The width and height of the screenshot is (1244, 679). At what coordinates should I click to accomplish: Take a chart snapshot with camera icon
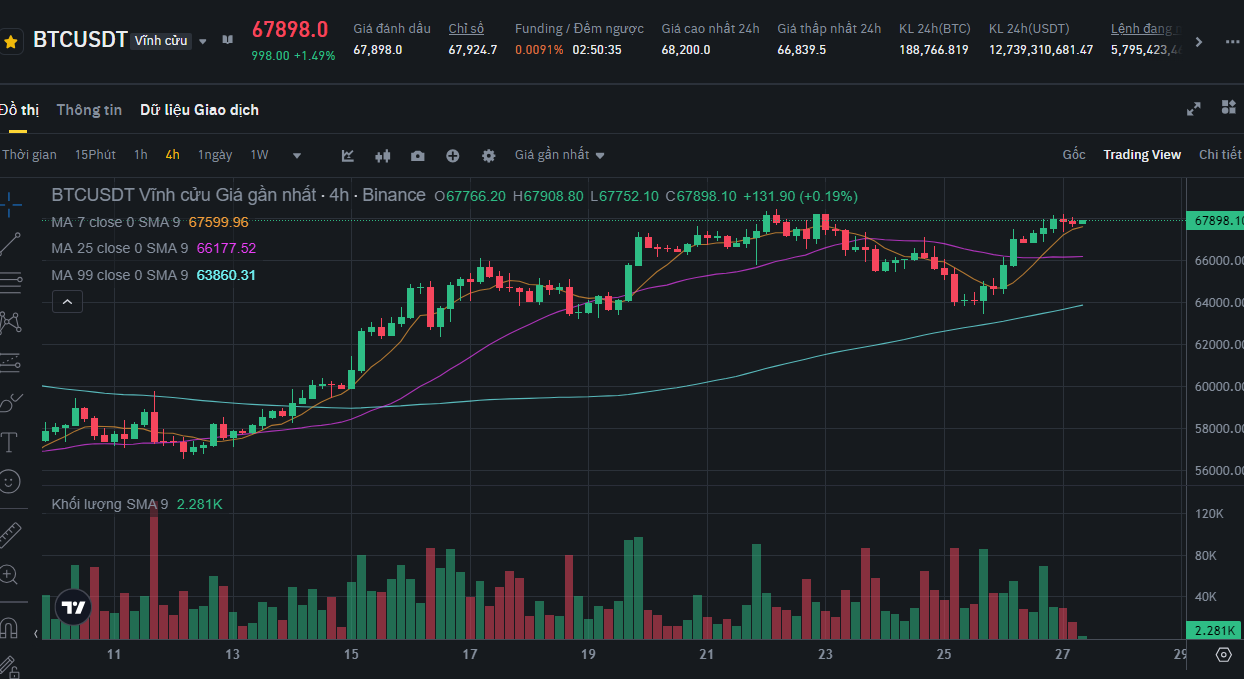417,156
